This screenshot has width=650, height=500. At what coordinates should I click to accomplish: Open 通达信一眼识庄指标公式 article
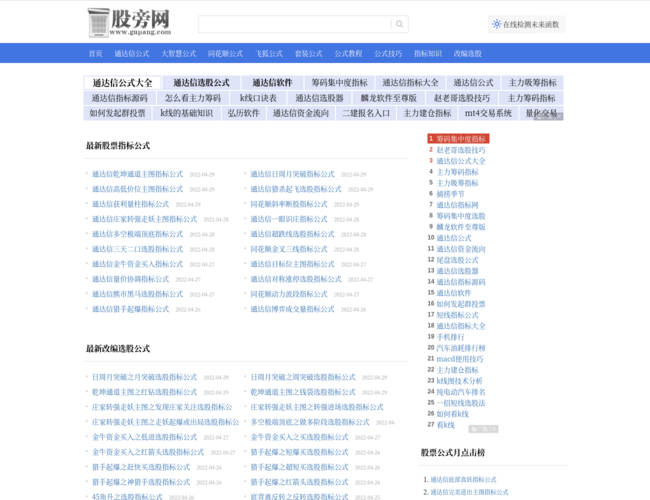click(x=289, y=219)
